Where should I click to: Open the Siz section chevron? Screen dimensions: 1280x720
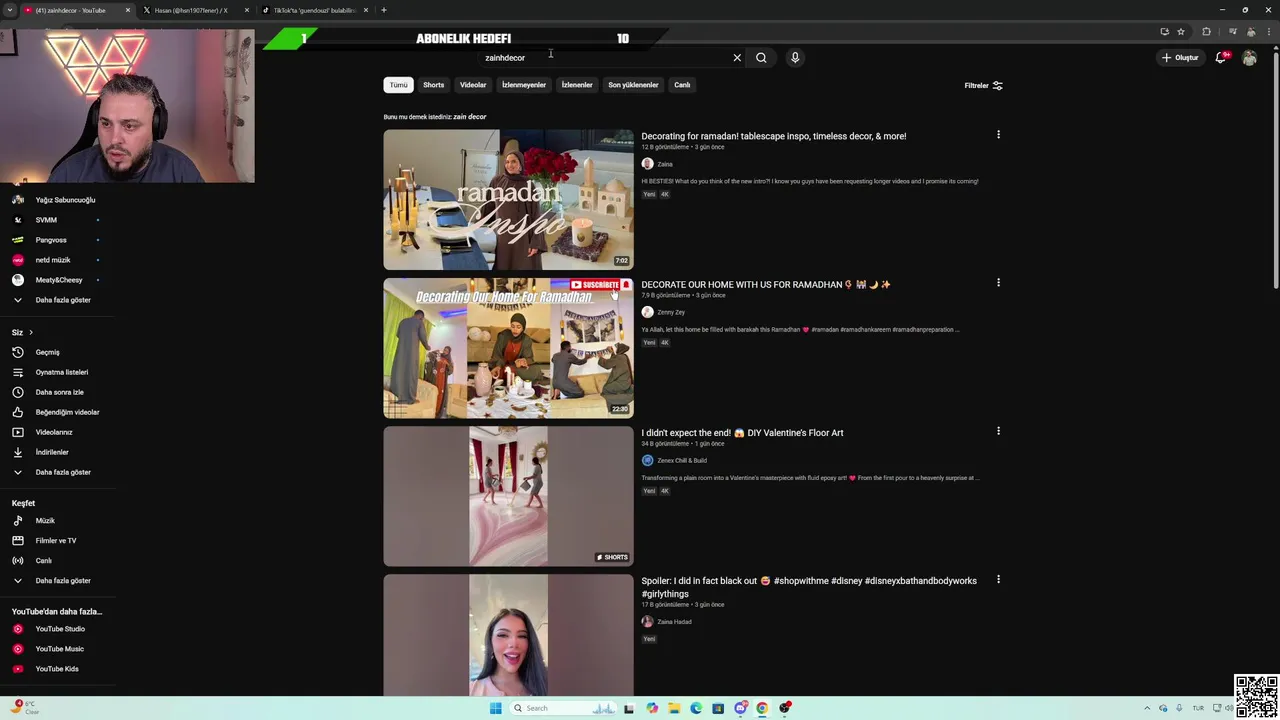point(31,332)
